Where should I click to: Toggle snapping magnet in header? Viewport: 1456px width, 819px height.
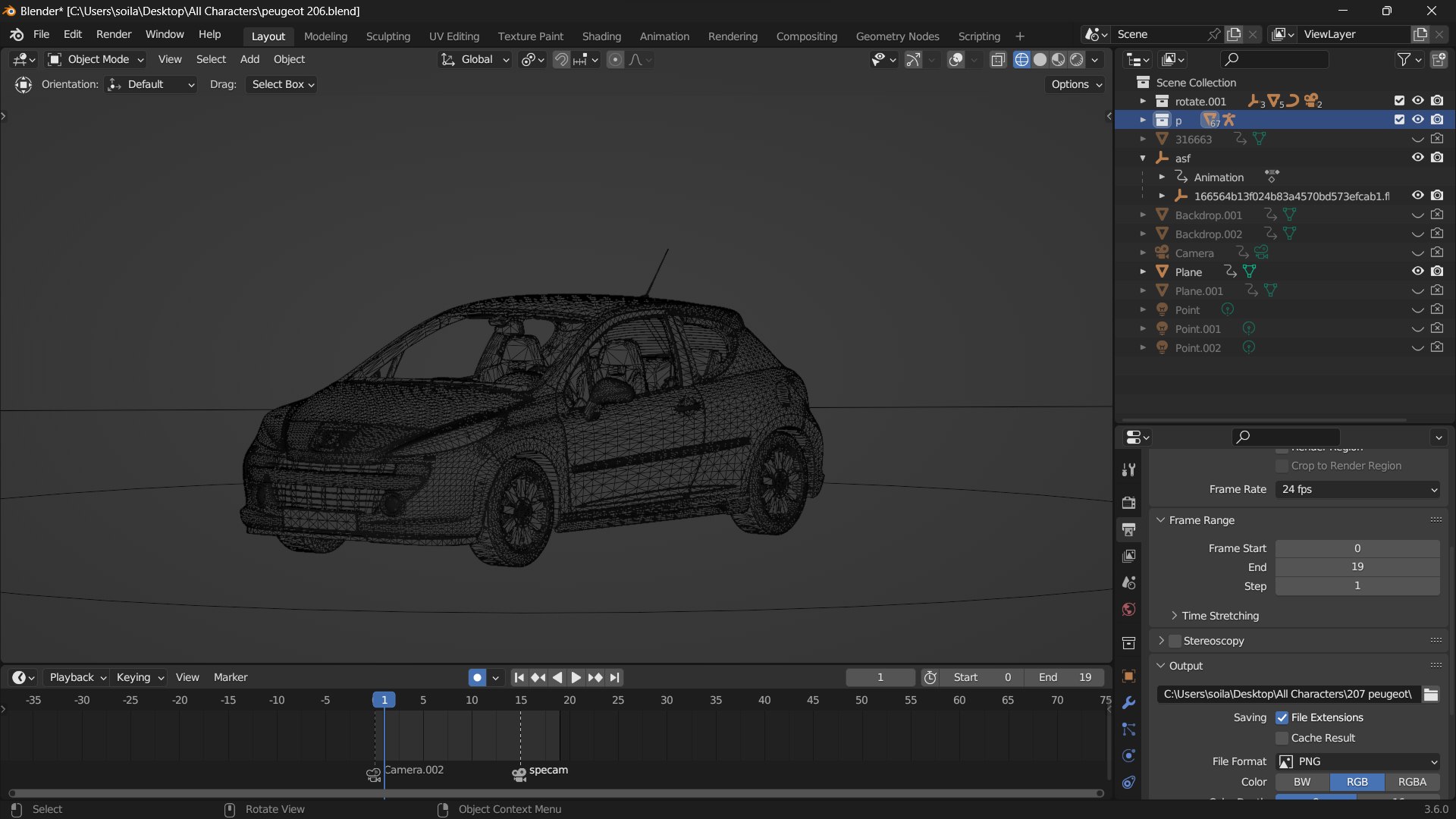pyautogui.click(x=561, y=59)
